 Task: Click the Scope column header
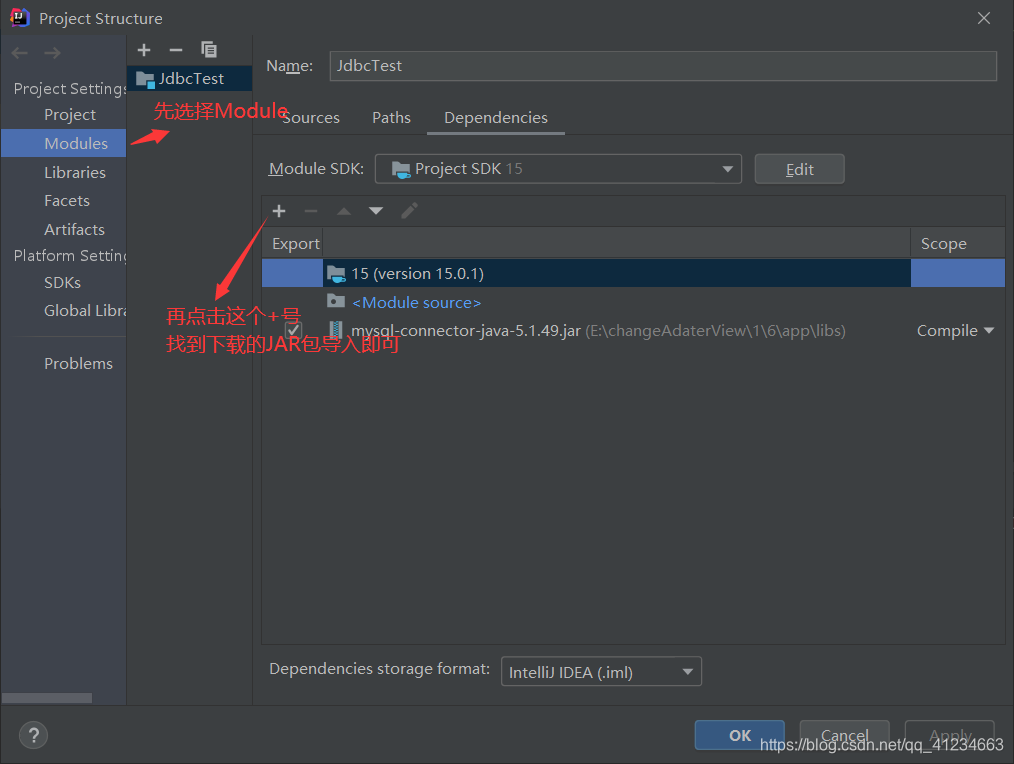958,243
